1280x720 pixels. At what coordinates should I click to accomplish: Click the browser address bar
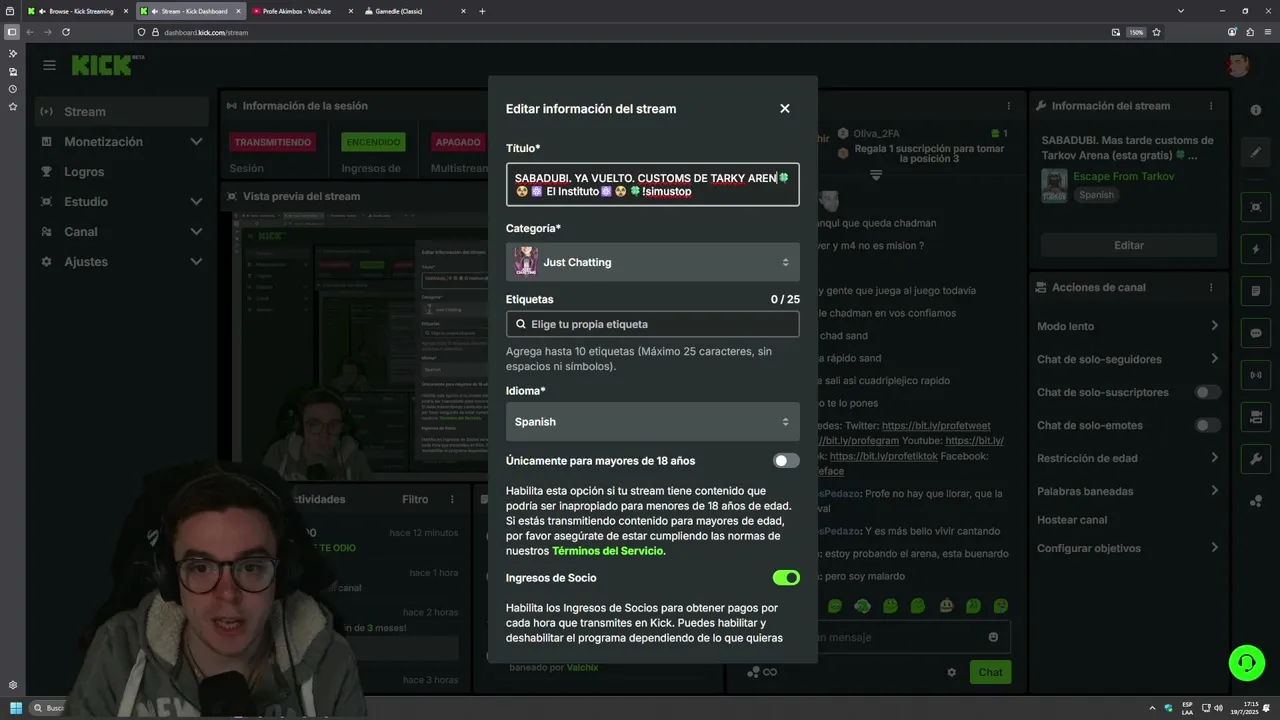point(620,32)
